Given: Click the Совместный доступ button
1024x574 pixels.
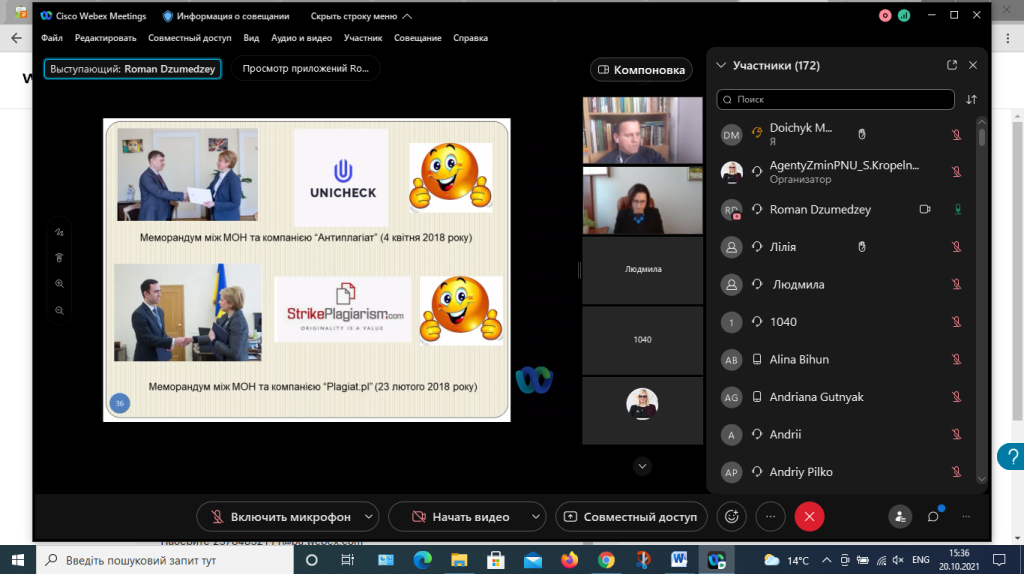Looking at the screenshot, I should pyautogui.click(x=631, y=517).
